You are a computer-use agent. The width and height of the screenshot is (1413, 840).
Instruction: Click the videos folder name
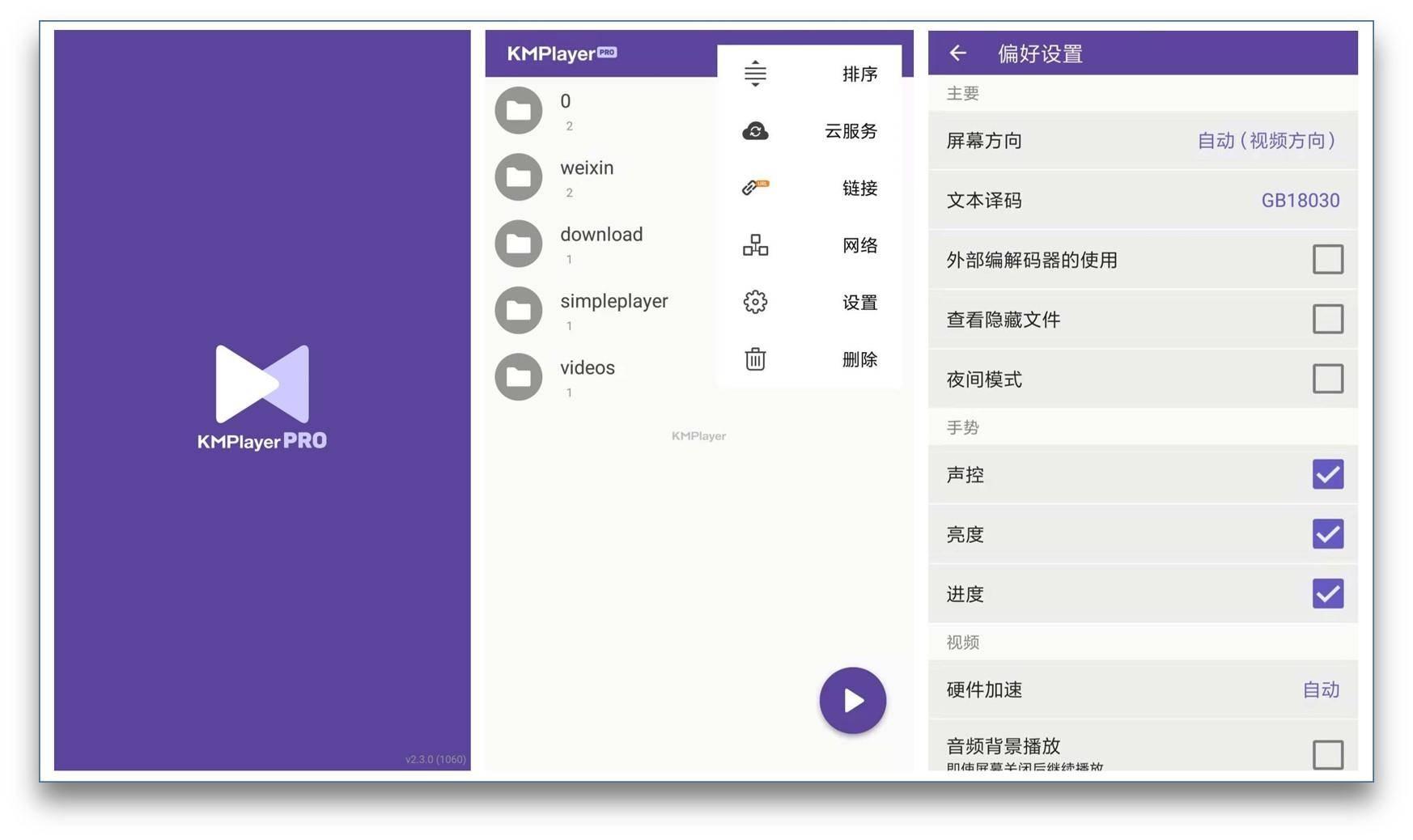click(588, 367)
